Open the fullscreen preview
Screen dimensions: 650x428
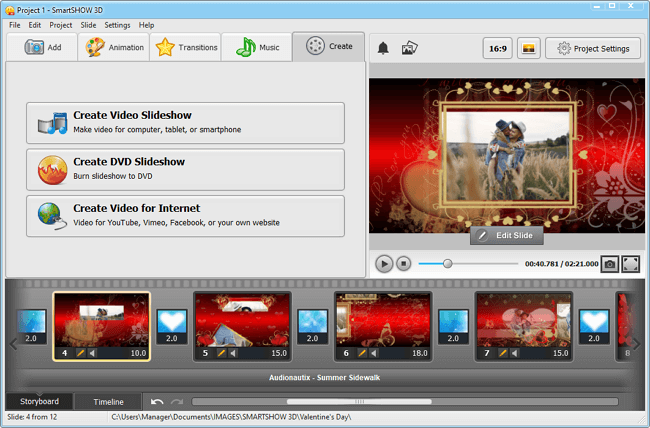click(x=630, y=264)
